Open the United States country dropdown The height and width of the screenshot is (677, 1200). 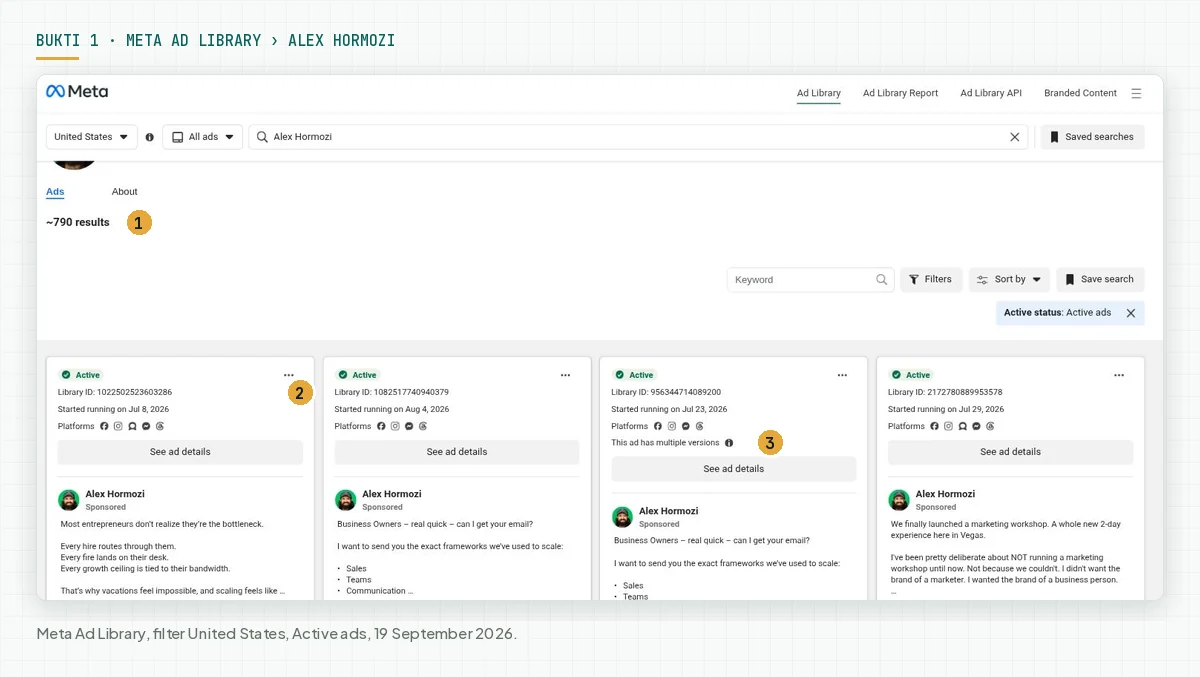(92, 137)
